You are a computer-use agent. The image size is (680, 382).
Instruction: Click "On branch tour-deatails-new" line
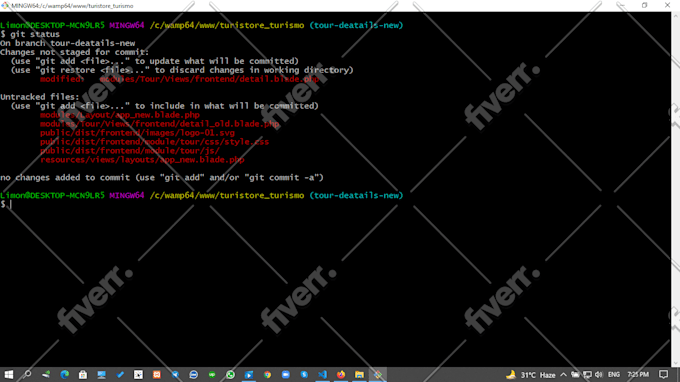(x=68, y=43)
